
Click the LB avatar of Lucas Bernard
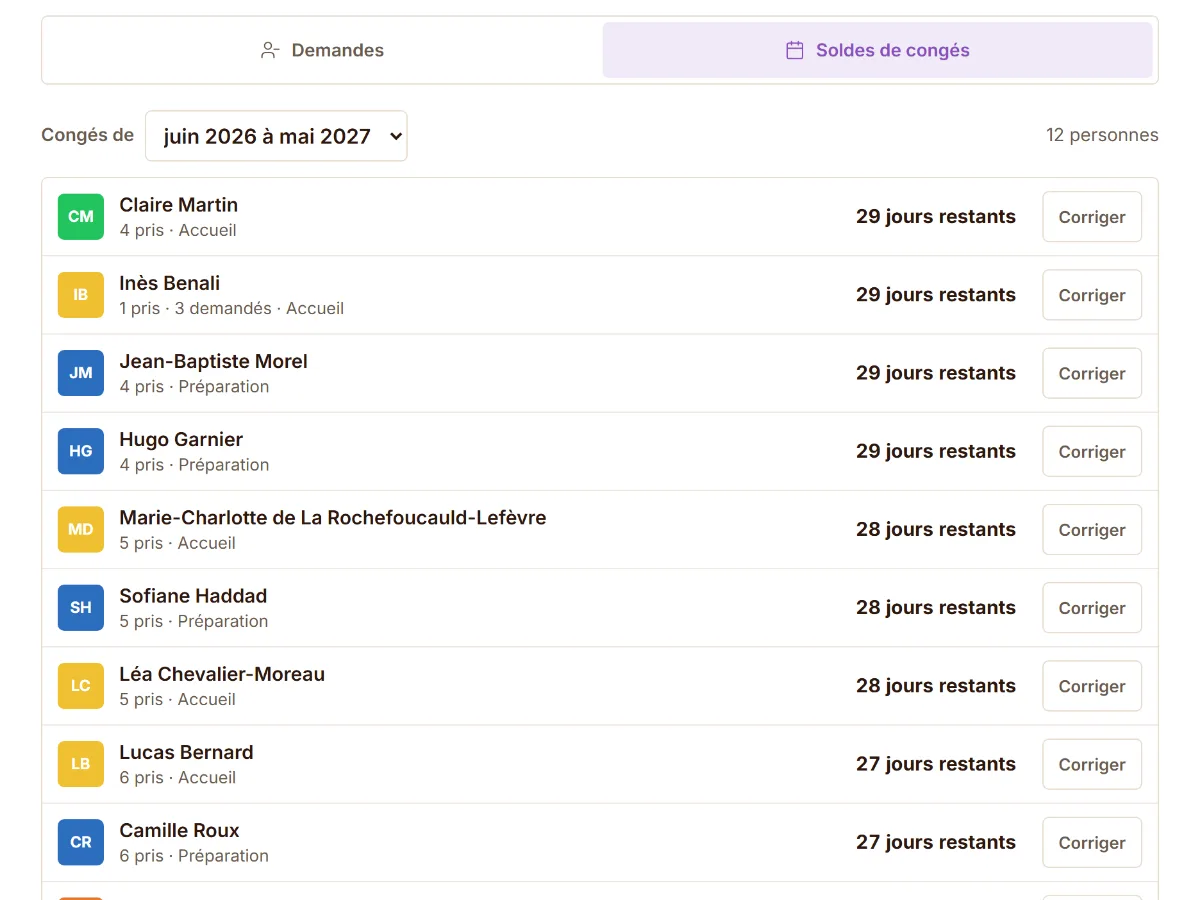81,764
